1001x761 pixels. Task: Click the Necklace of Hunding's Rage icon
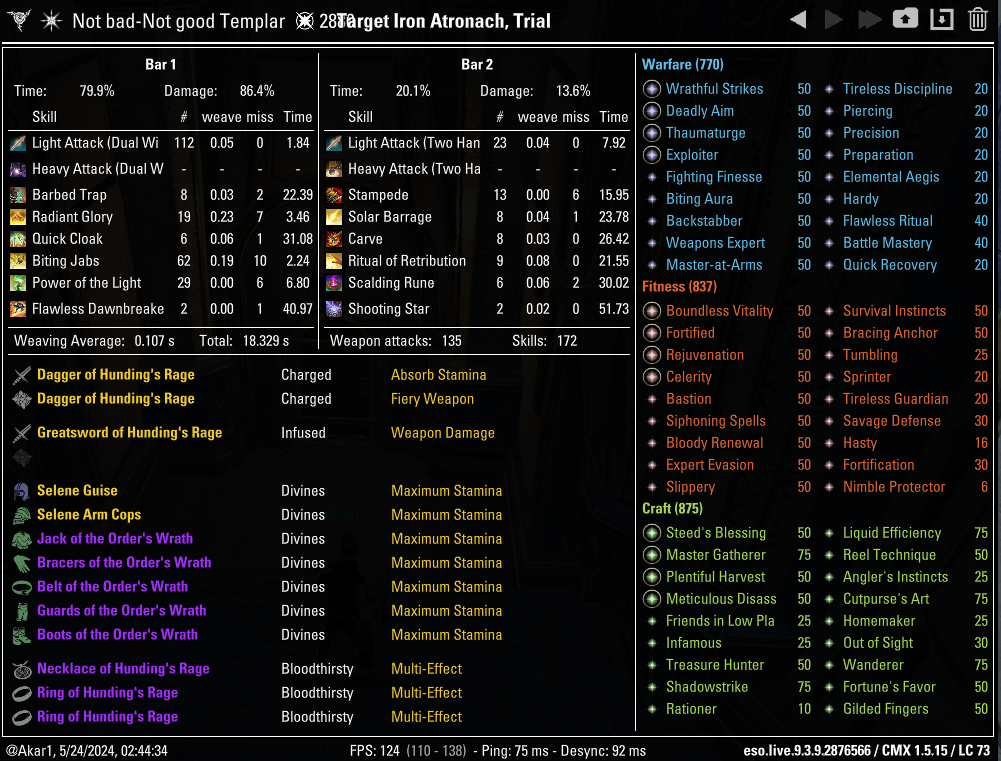pos(21,669)
